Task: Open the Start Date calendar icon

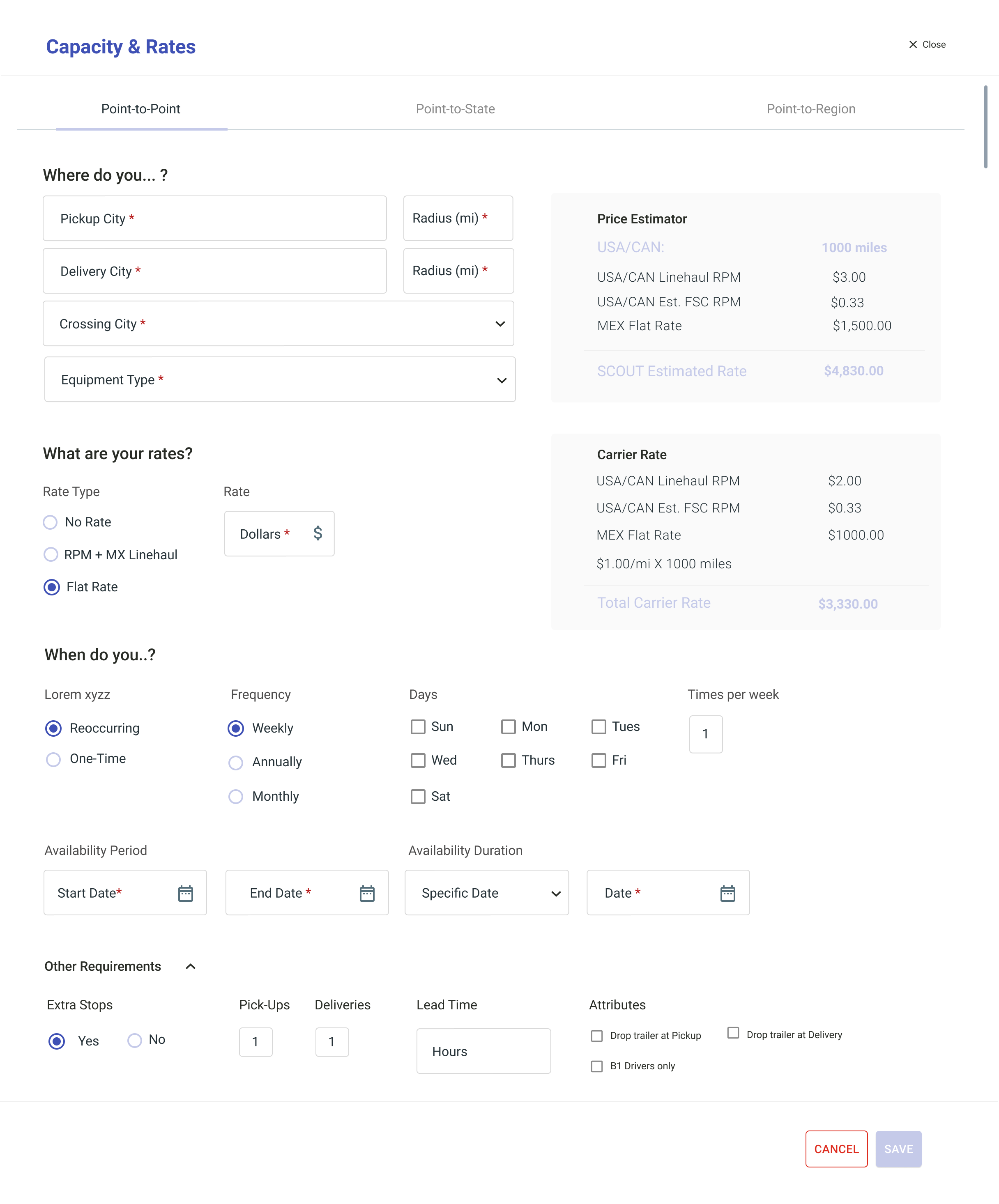Action: tap(185, 893)
